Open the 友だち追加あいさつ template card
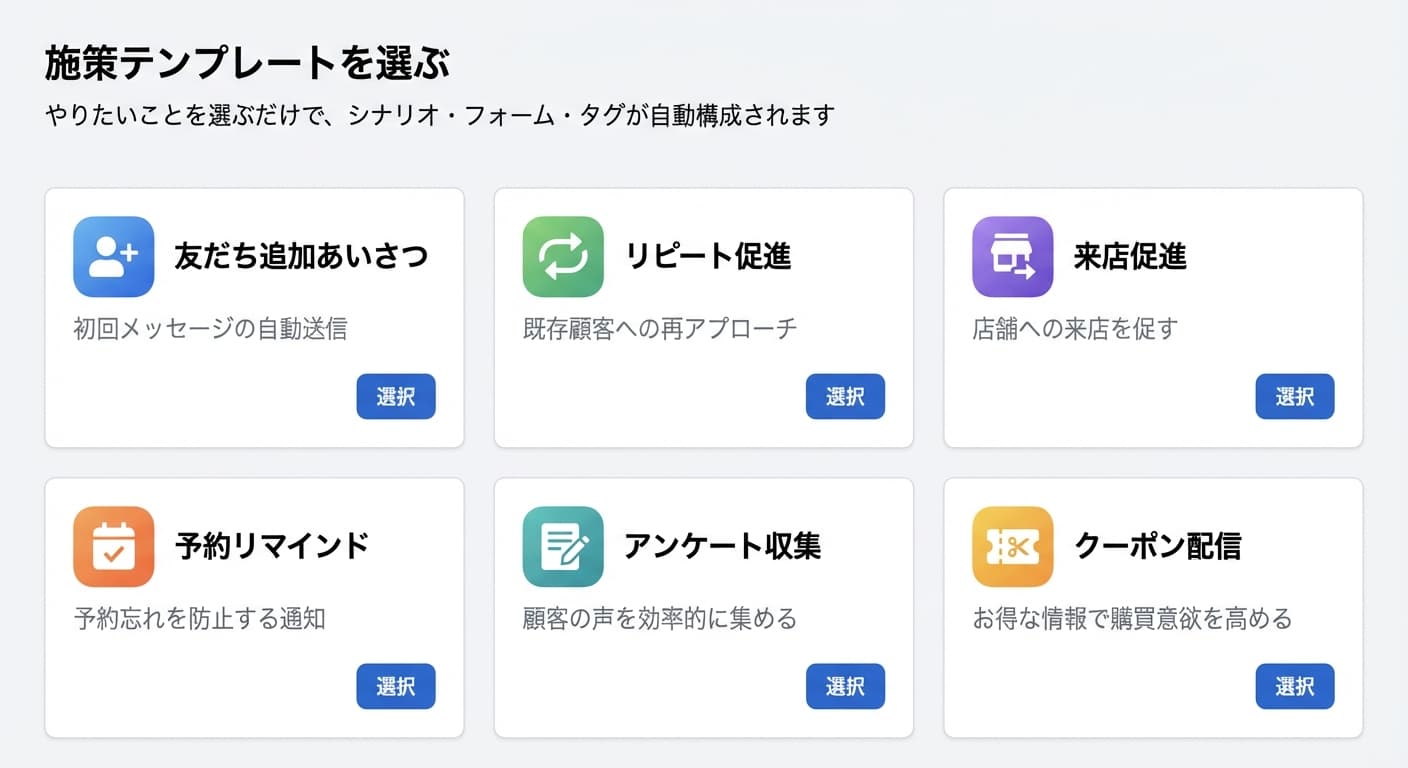The height and width of the screenshot is (768, 1408). pyautogui.click(x=253, y=317)
